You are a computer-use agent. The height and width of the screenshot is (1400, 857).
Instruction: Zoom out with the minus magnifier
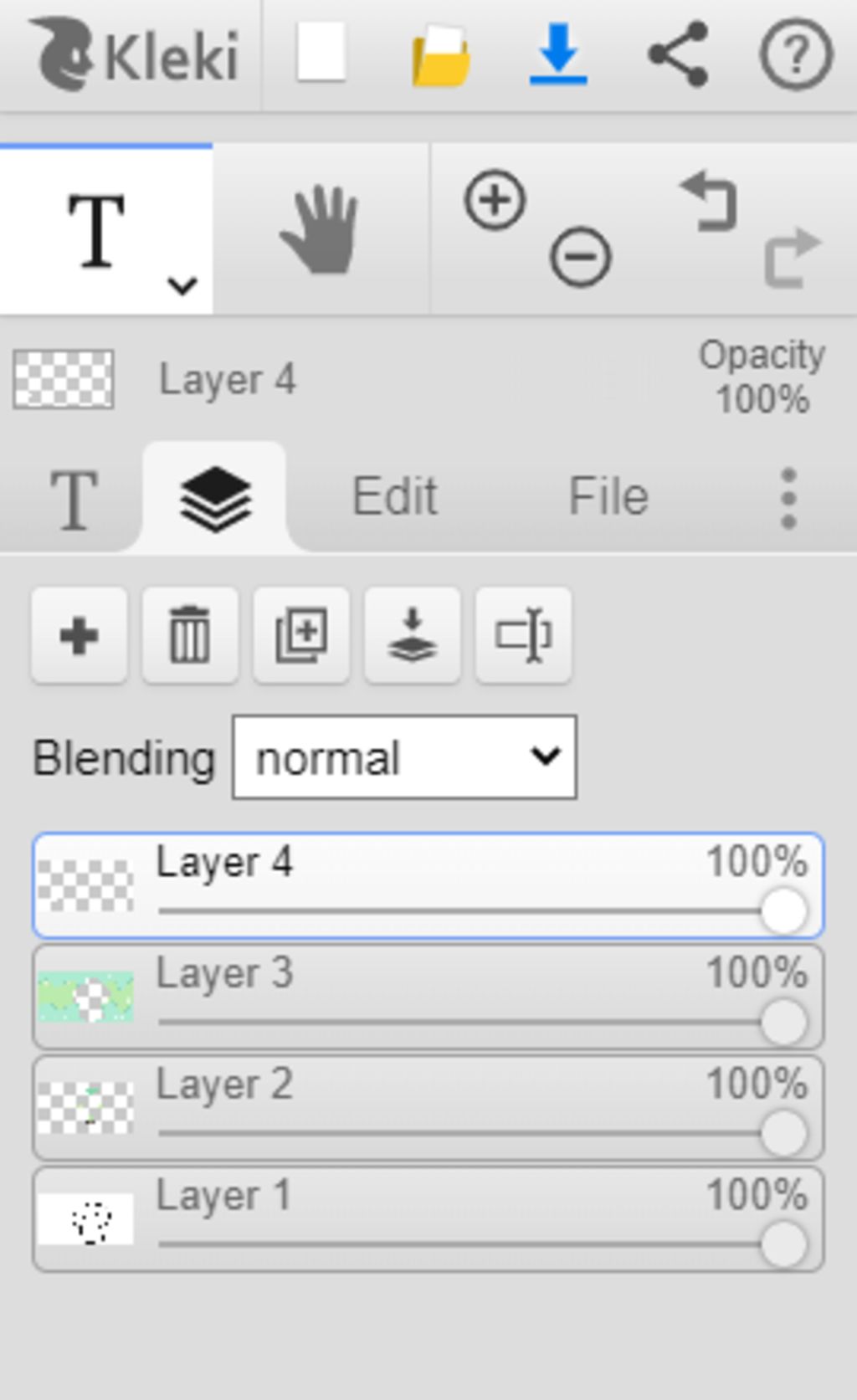point(580,257)
